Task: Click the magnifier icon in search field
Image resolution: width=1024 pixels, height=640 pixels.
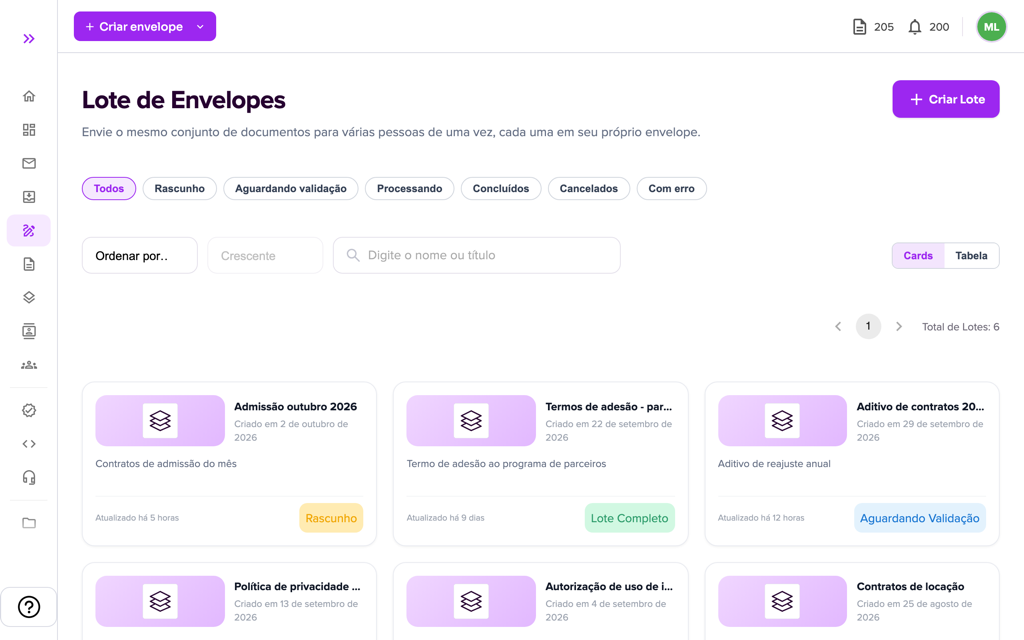Action: (353, 255)
